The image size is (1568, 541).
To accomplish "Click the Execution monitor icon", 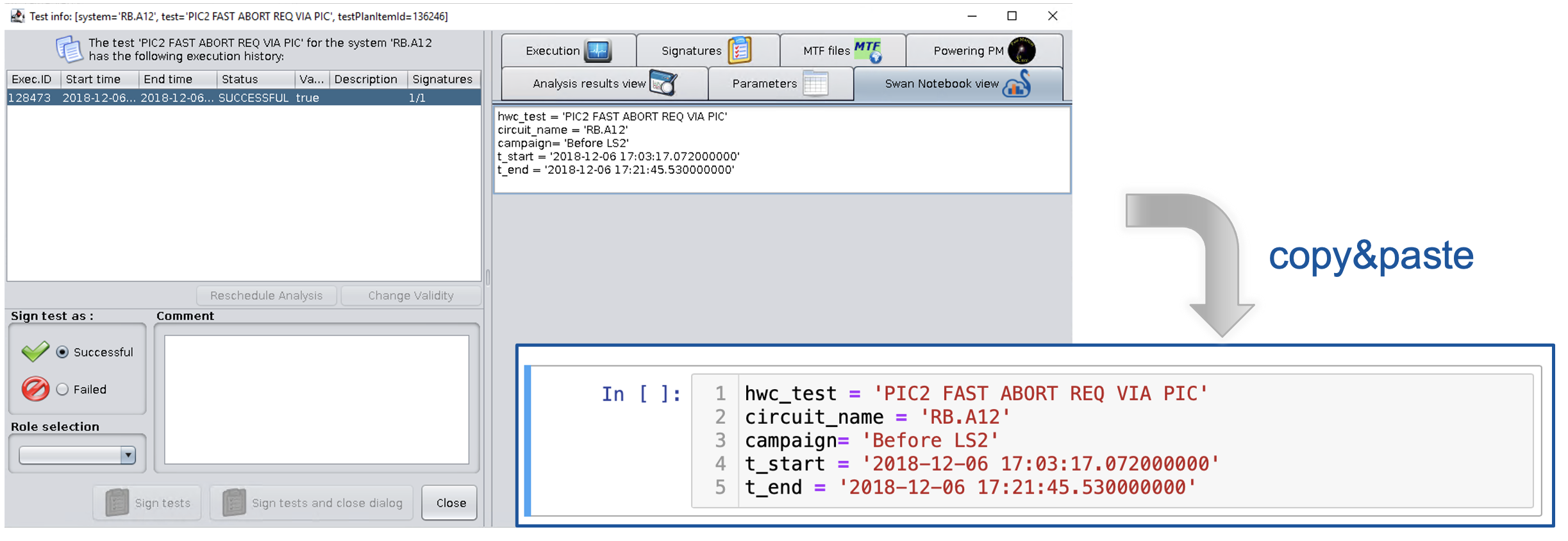I will pyautogui.click(x=598, y=51).
